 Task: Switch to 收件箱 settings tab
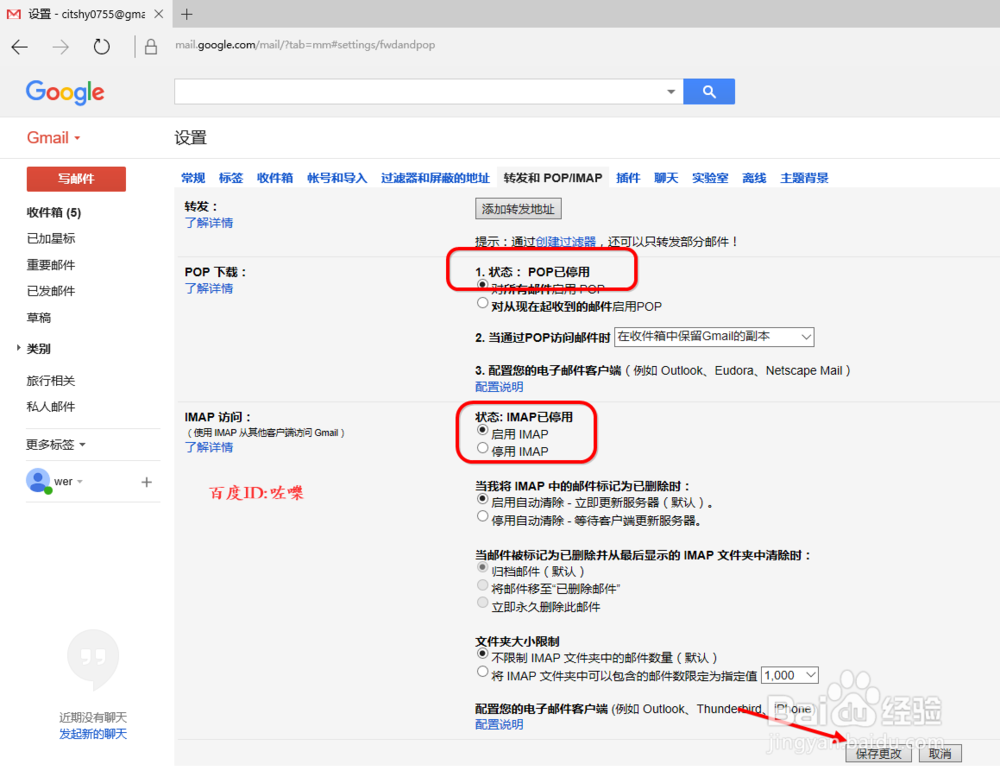tap(275, 178)
